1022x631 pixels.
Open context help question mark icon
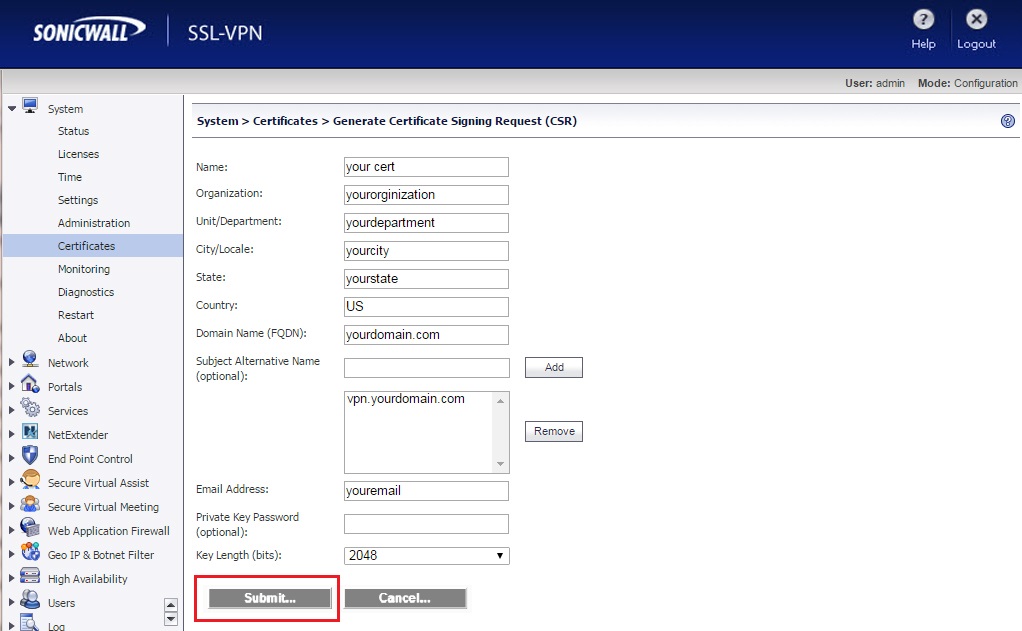[x=1007, y=121]
